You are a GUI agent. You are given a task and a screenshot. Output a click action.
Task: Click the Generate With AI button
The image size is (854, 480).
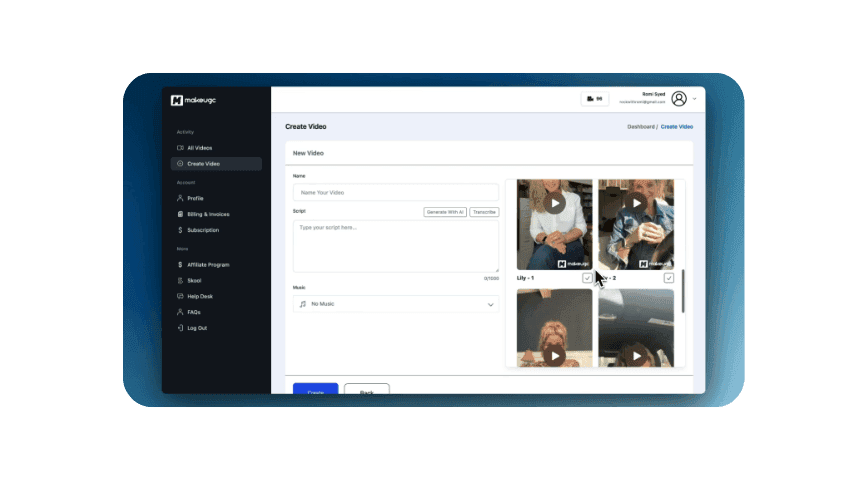click(445, 212)
